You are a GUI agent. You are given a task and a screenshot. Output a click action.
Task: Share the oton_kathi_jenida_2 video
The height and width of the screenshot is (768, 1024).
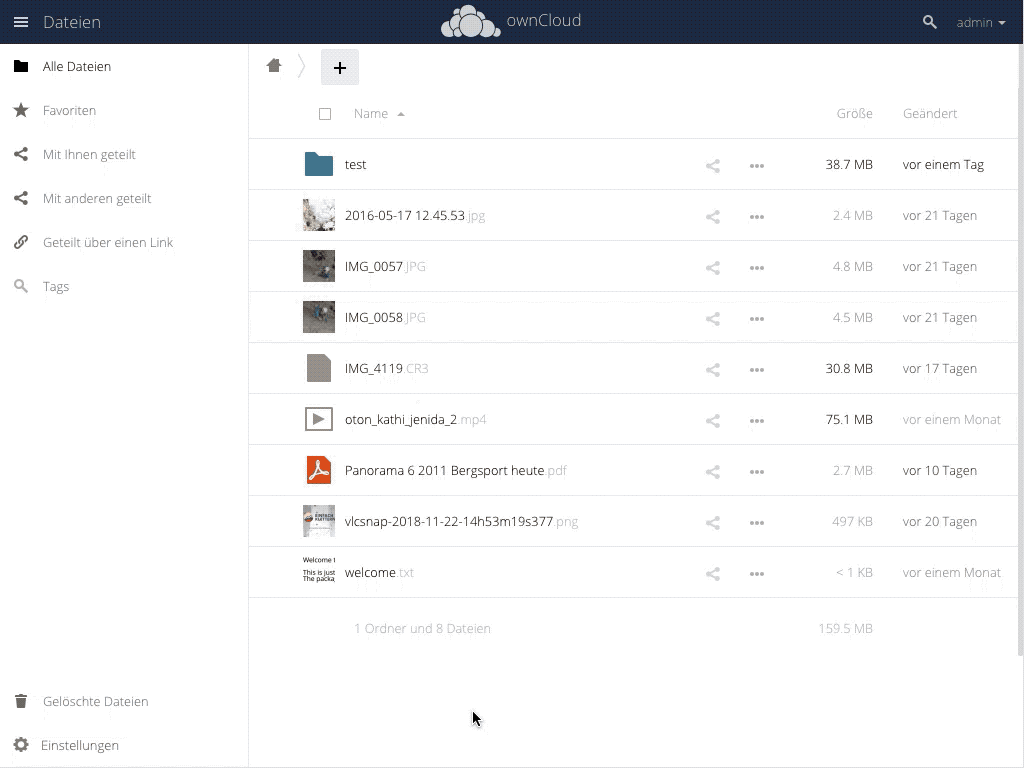[712, 419]
